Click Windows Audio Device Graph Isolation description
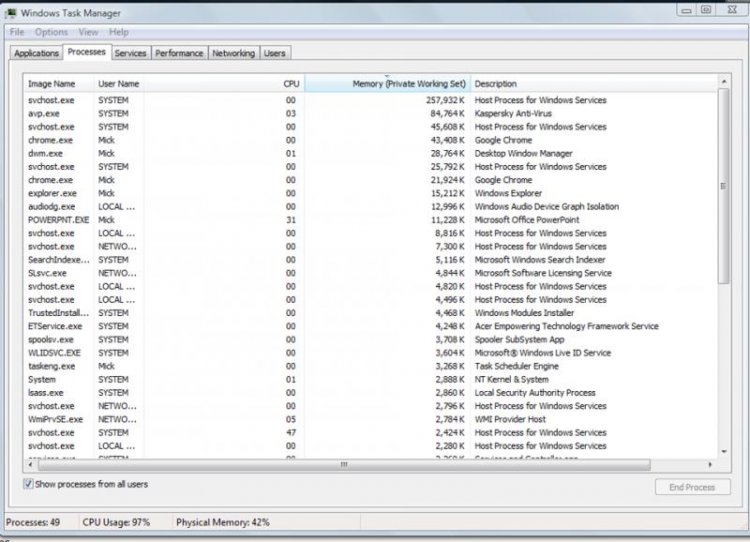Screen dimensions: 750x542 coord(547,207)
